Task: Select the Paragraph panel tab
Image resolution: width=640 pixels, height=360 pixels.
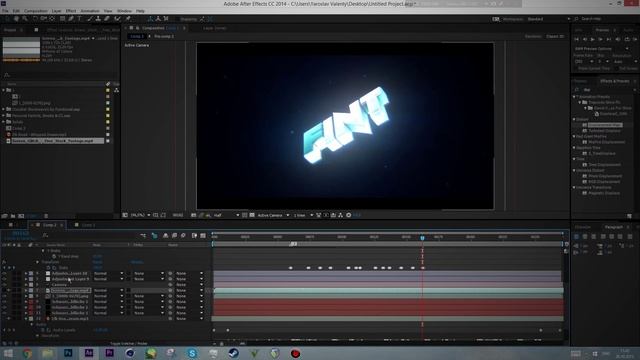Action: click(613, 227)
